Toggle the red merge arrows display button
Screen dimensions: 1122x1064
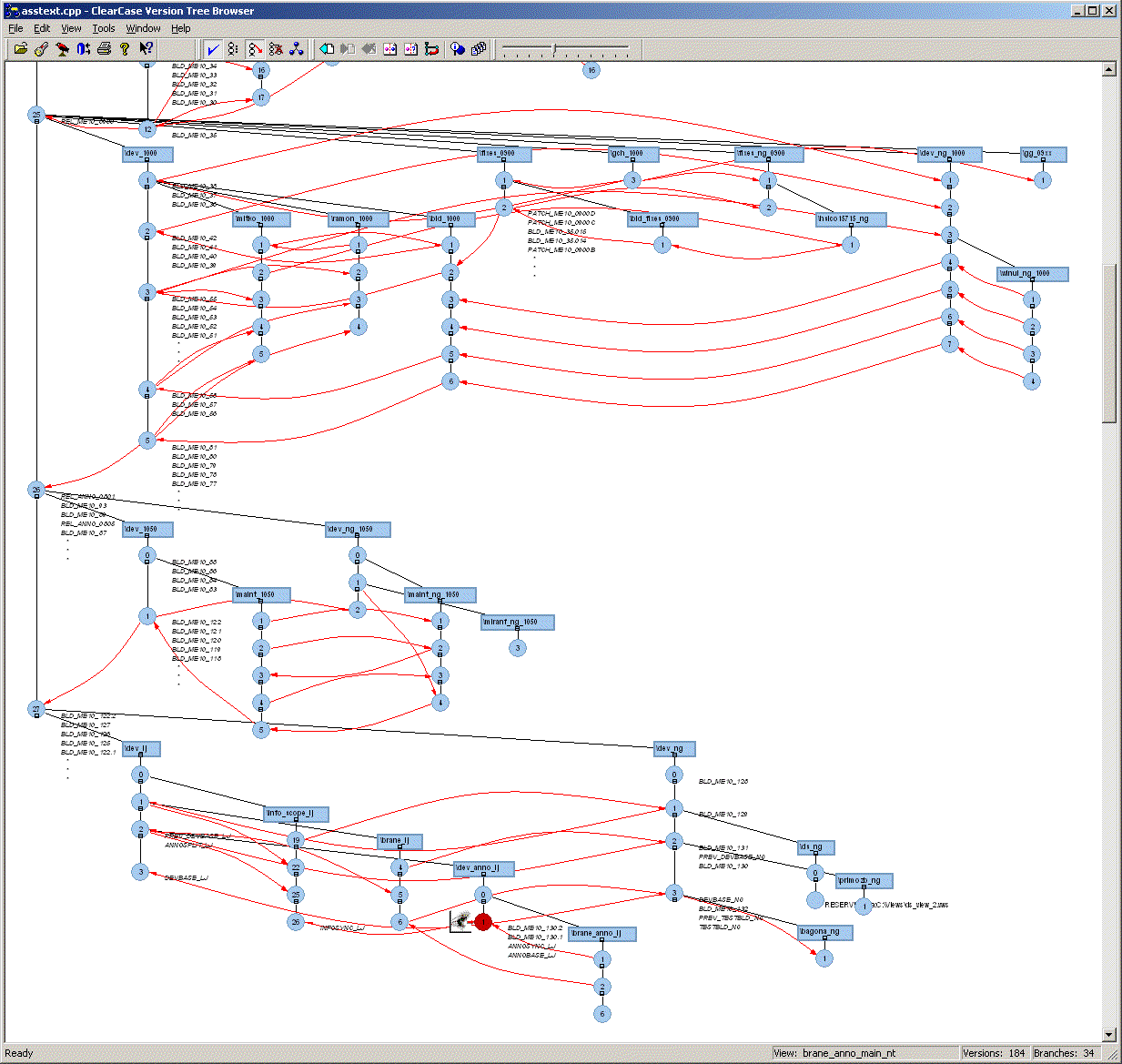pyautogui.click(x=255, y=49)
